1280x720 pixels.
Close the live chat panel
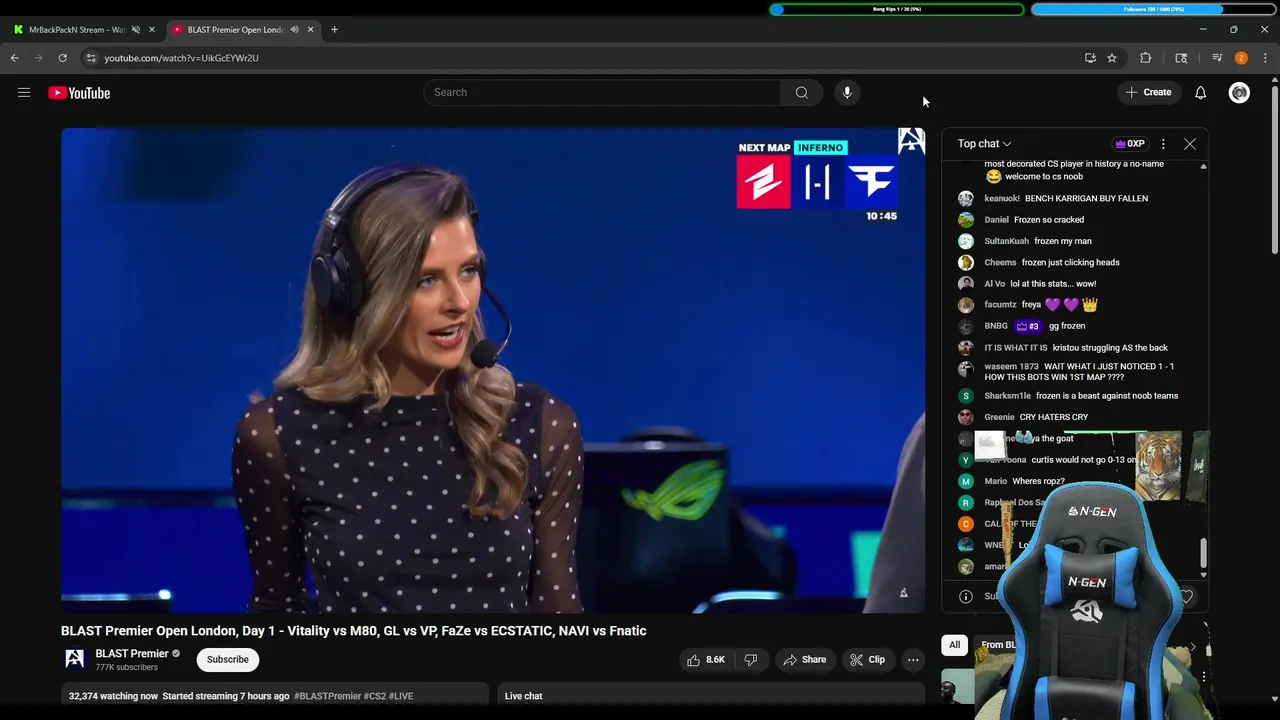[1190, 144]
